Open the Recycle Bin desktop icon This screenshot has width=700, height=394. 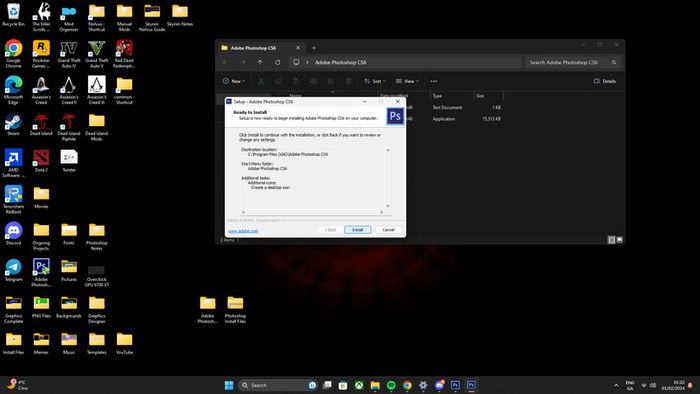(13, 15)
